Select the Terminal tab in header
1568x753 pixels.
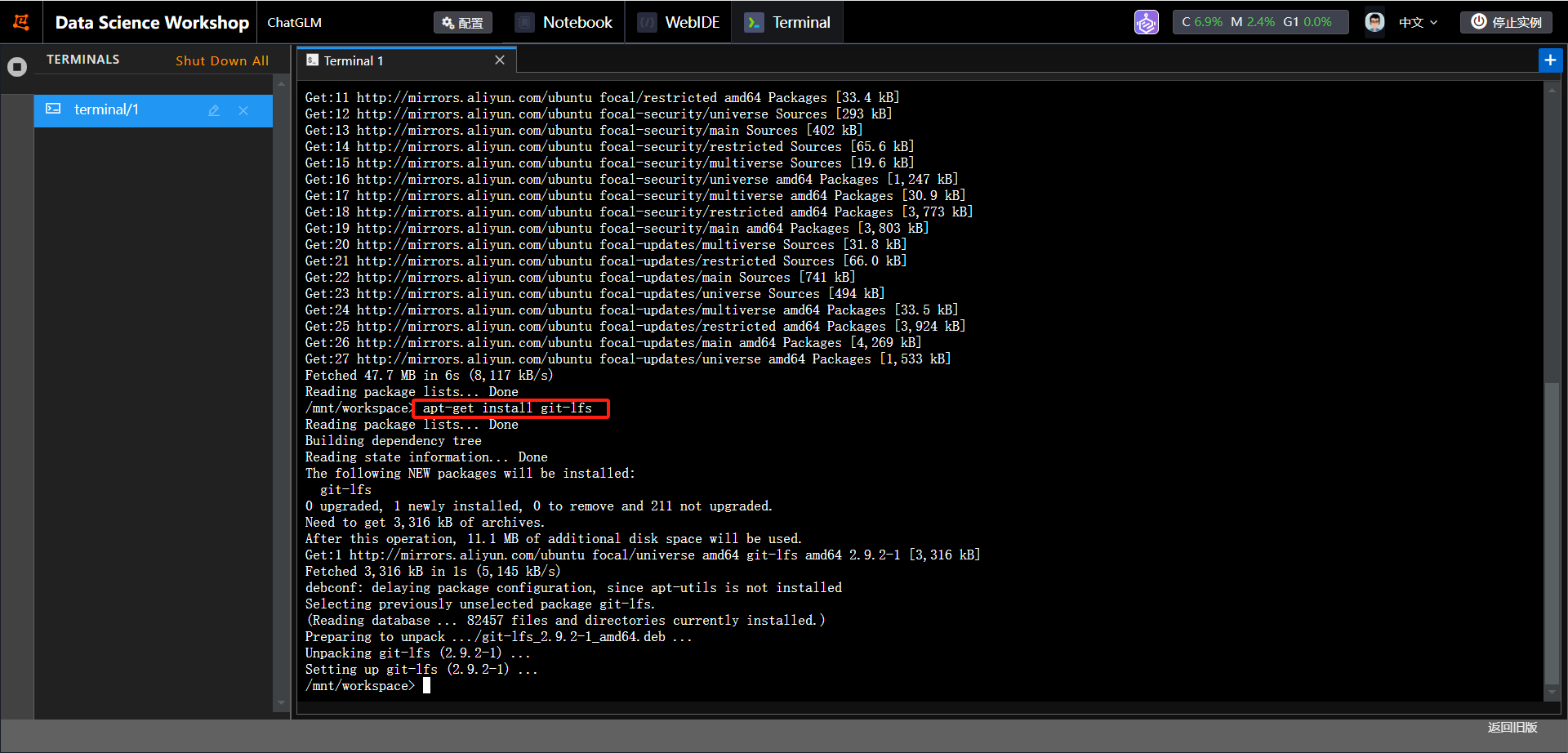(x=789, y=22)
